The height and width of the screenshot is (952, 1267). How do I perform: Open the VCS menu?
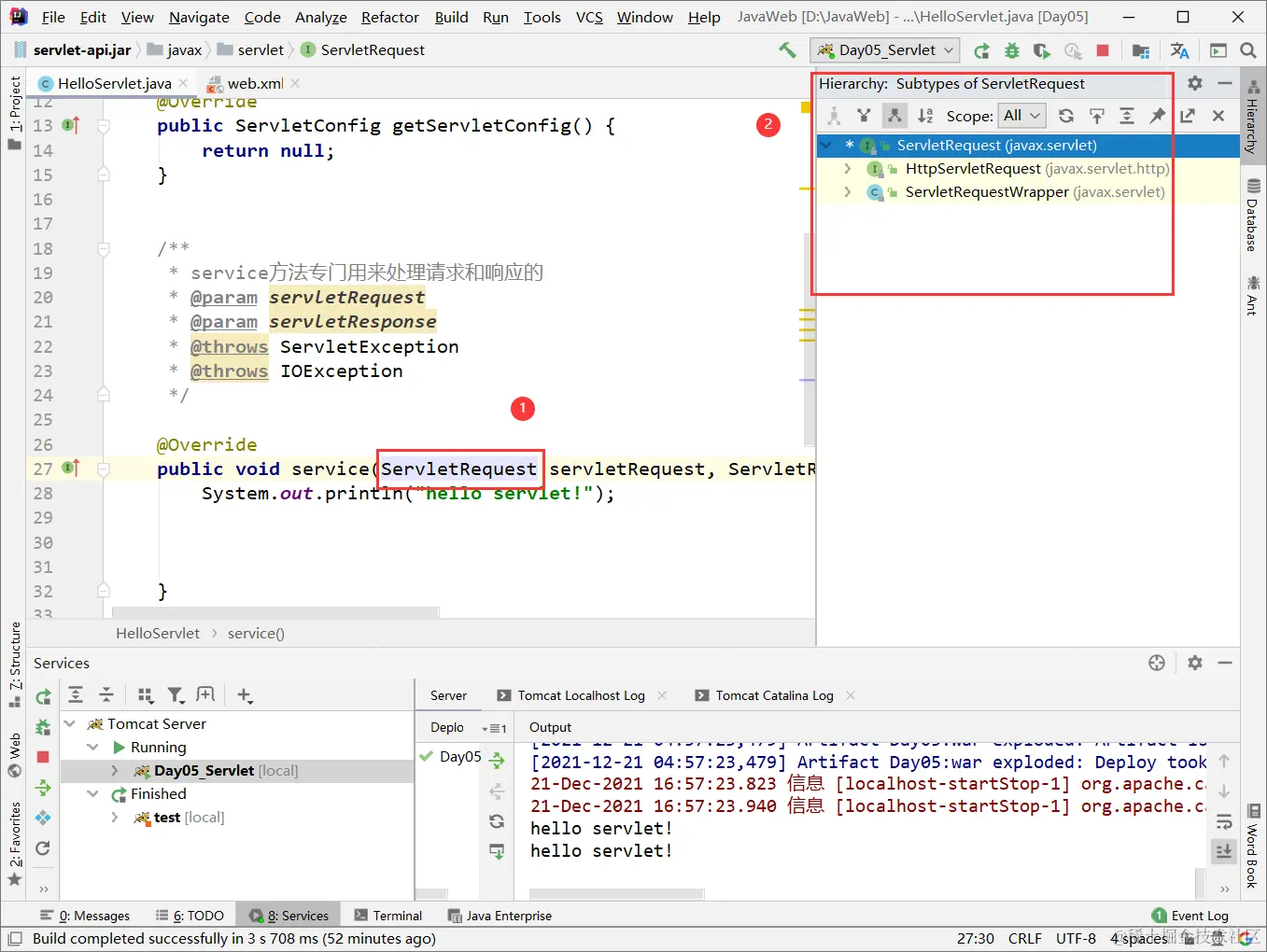(589, 17)
